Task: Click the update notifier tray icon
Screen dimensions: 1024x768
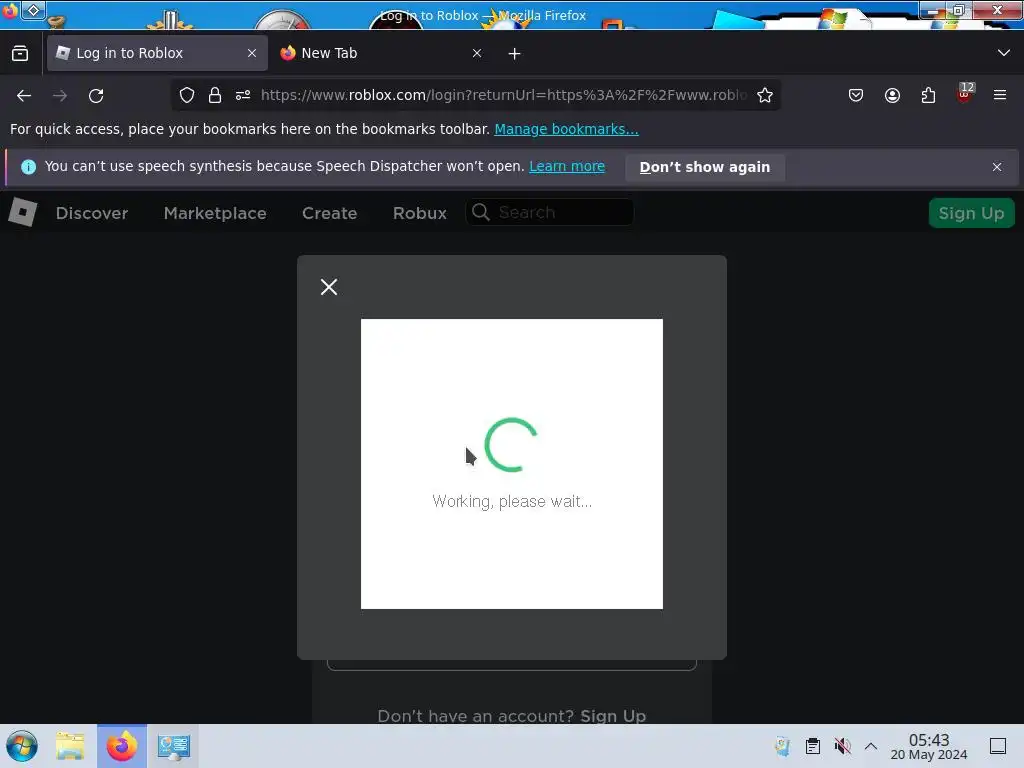Action: (782, 746)
